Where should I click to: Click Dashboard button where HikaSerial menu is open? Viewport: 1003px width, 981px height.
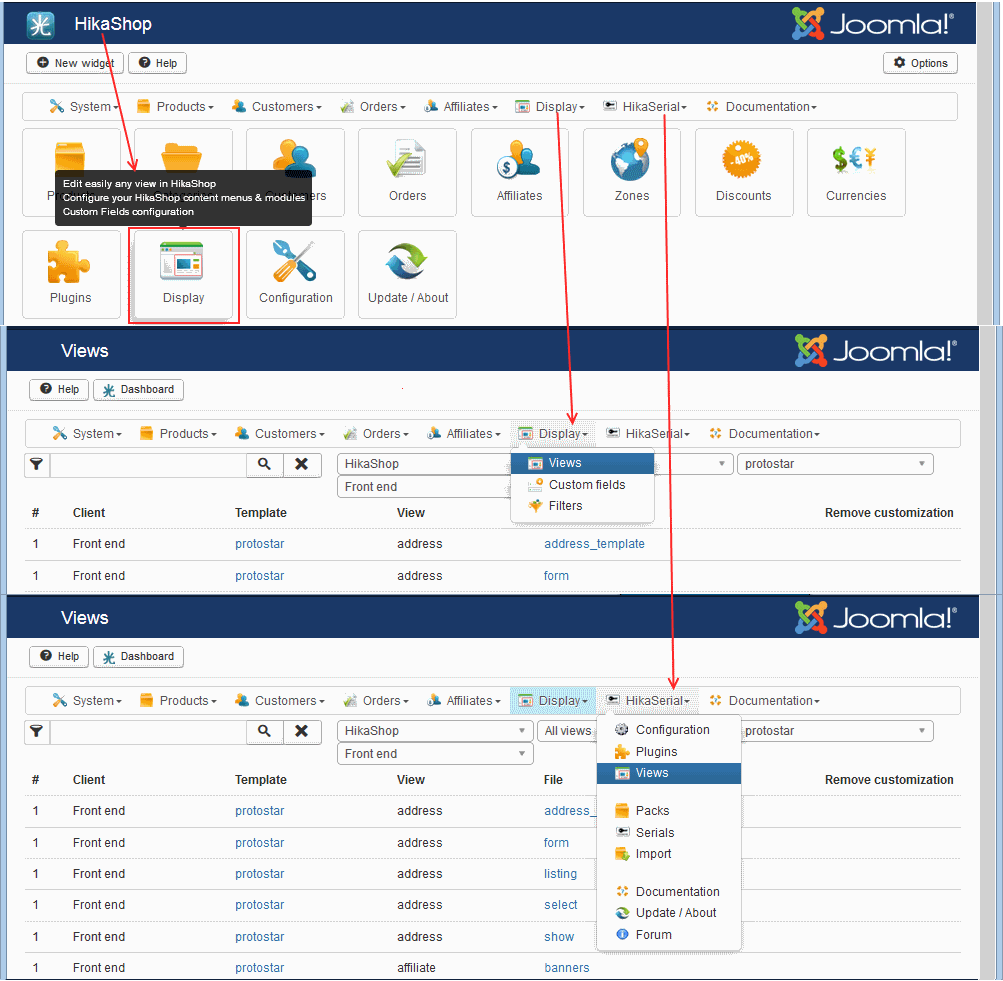139,657
